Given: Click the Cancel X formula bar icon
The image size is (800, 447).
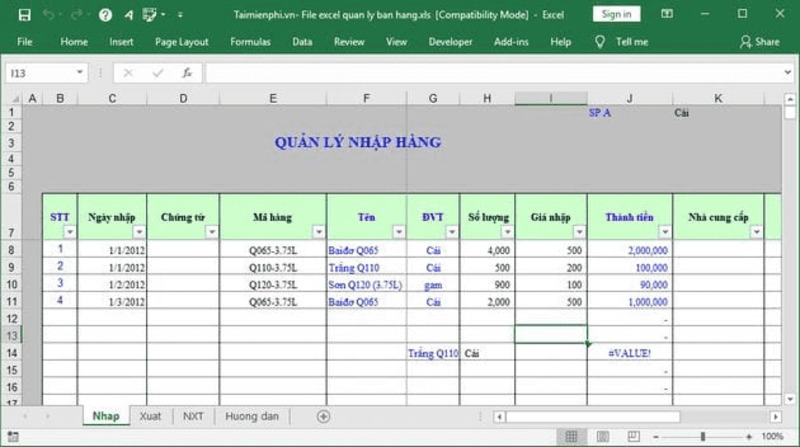Looking at the screenshot, I should (128, 73).
